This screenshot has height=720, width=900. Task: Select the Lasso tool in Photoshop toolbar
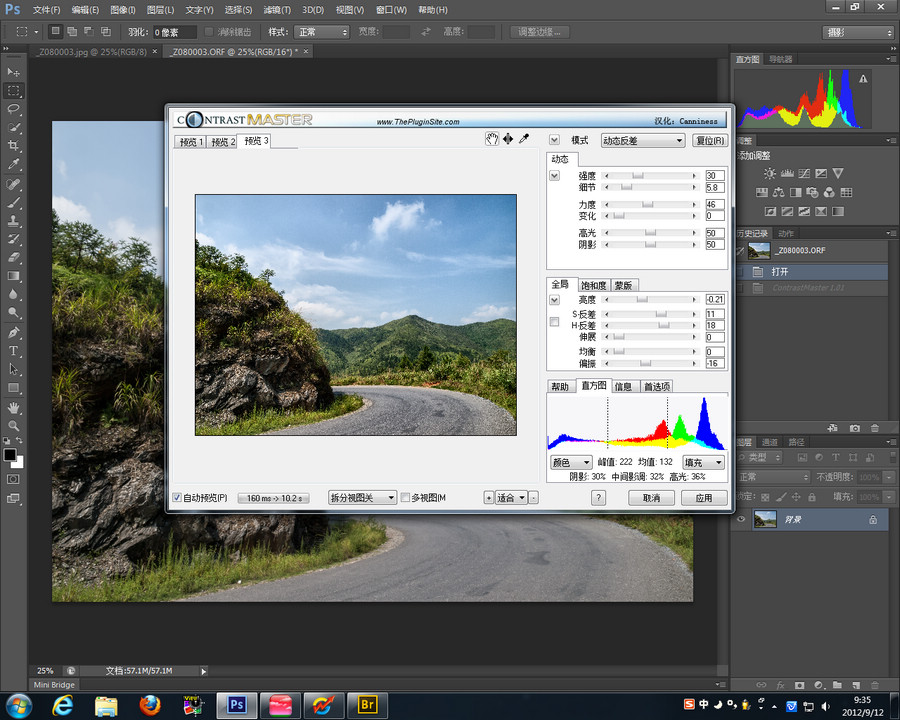(x=14, y=109)
